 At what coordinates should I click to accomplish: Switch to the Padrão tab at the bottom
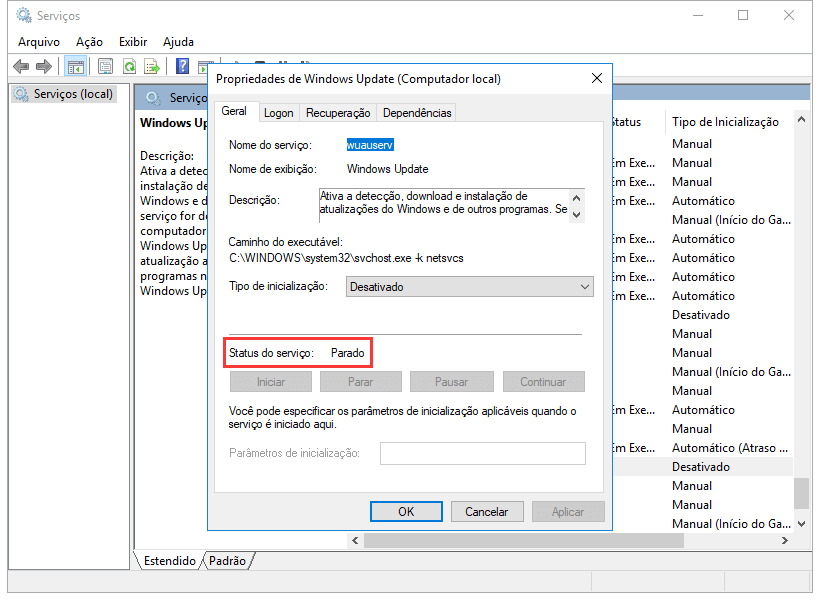coord(227,561)
